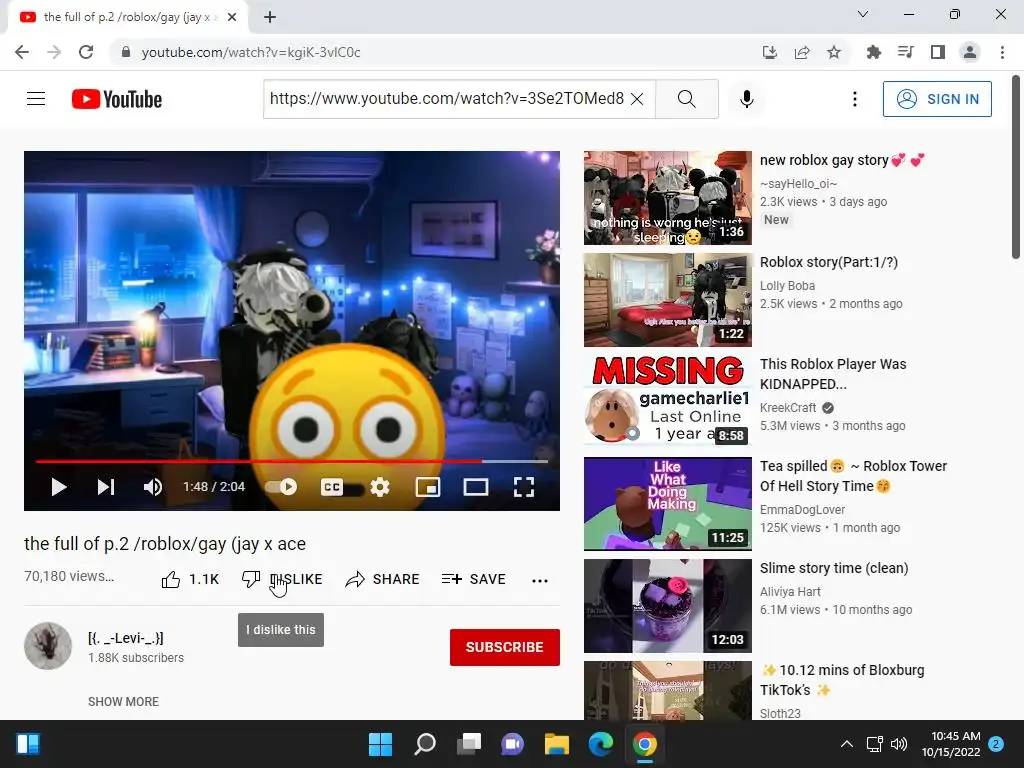
Task: Close the YouTube tab
Action: click(232, 17)
